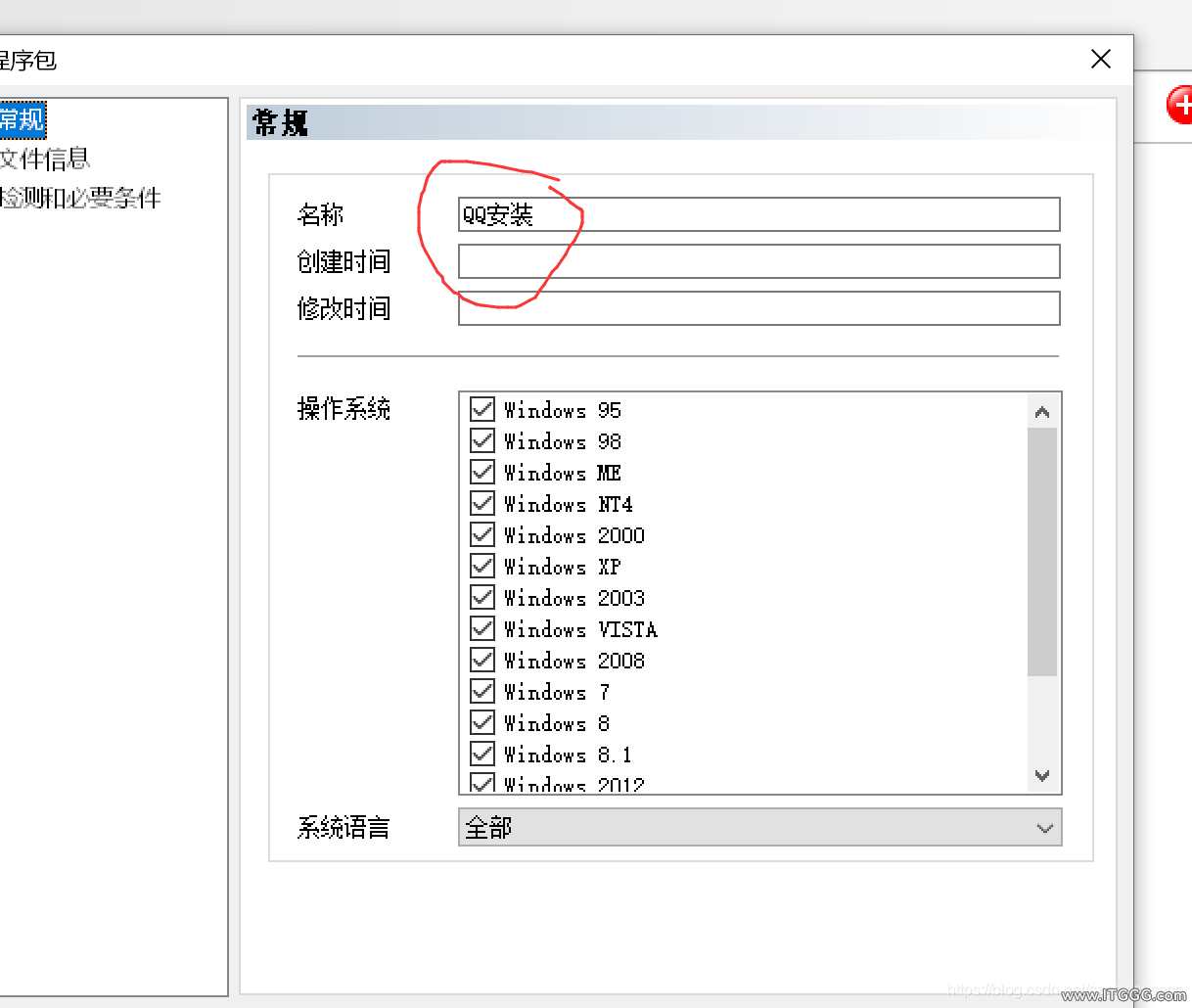Open the 系统语言 dropdown showing 全部
The image size is (1192, 1008).
[x=759, y=827]
